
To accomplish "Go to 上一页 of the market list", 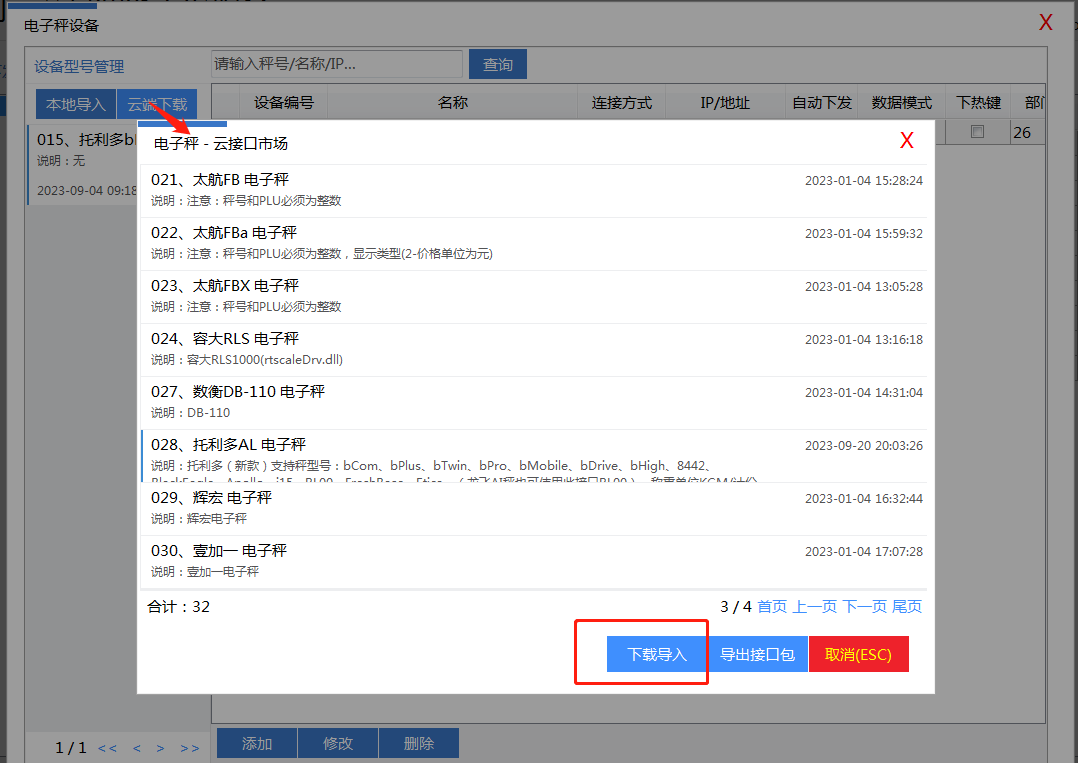I will pos(814,607).
